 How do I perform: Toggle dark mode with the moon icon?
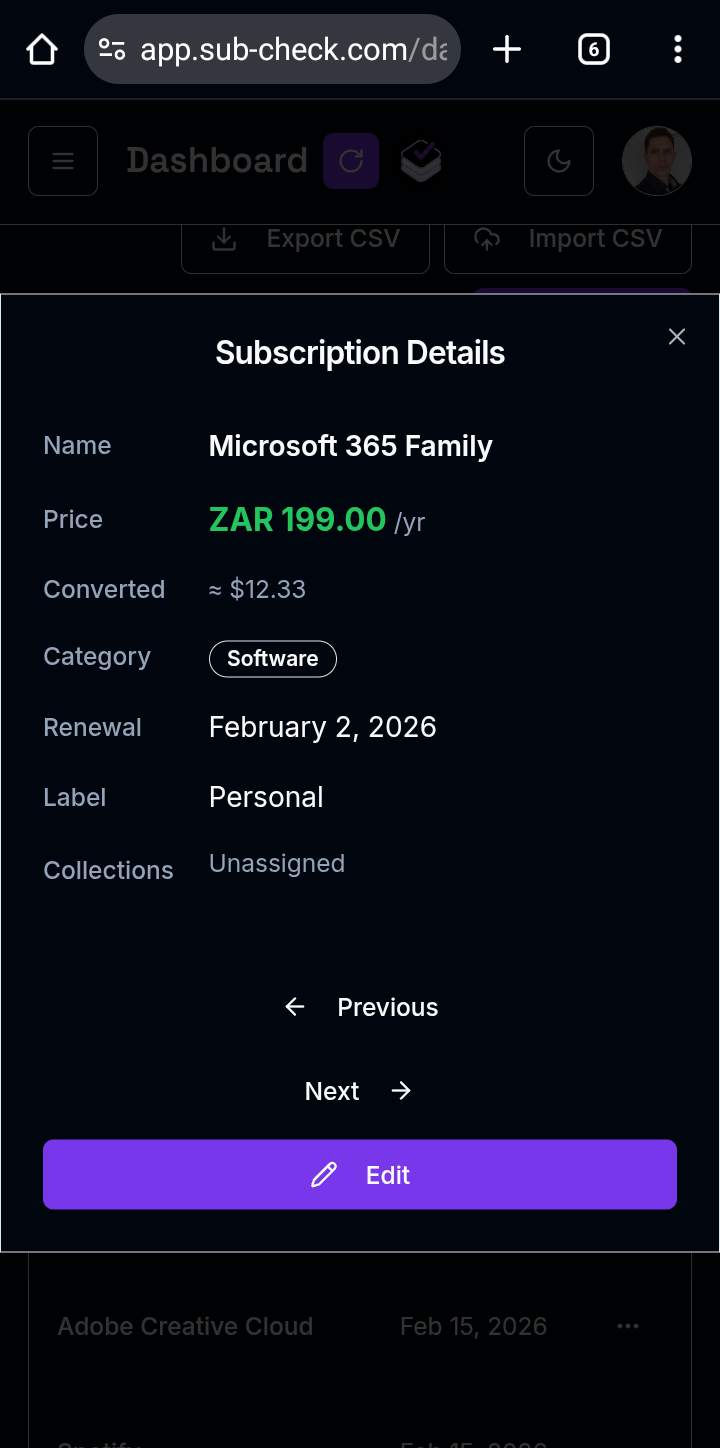pos(558,161)
